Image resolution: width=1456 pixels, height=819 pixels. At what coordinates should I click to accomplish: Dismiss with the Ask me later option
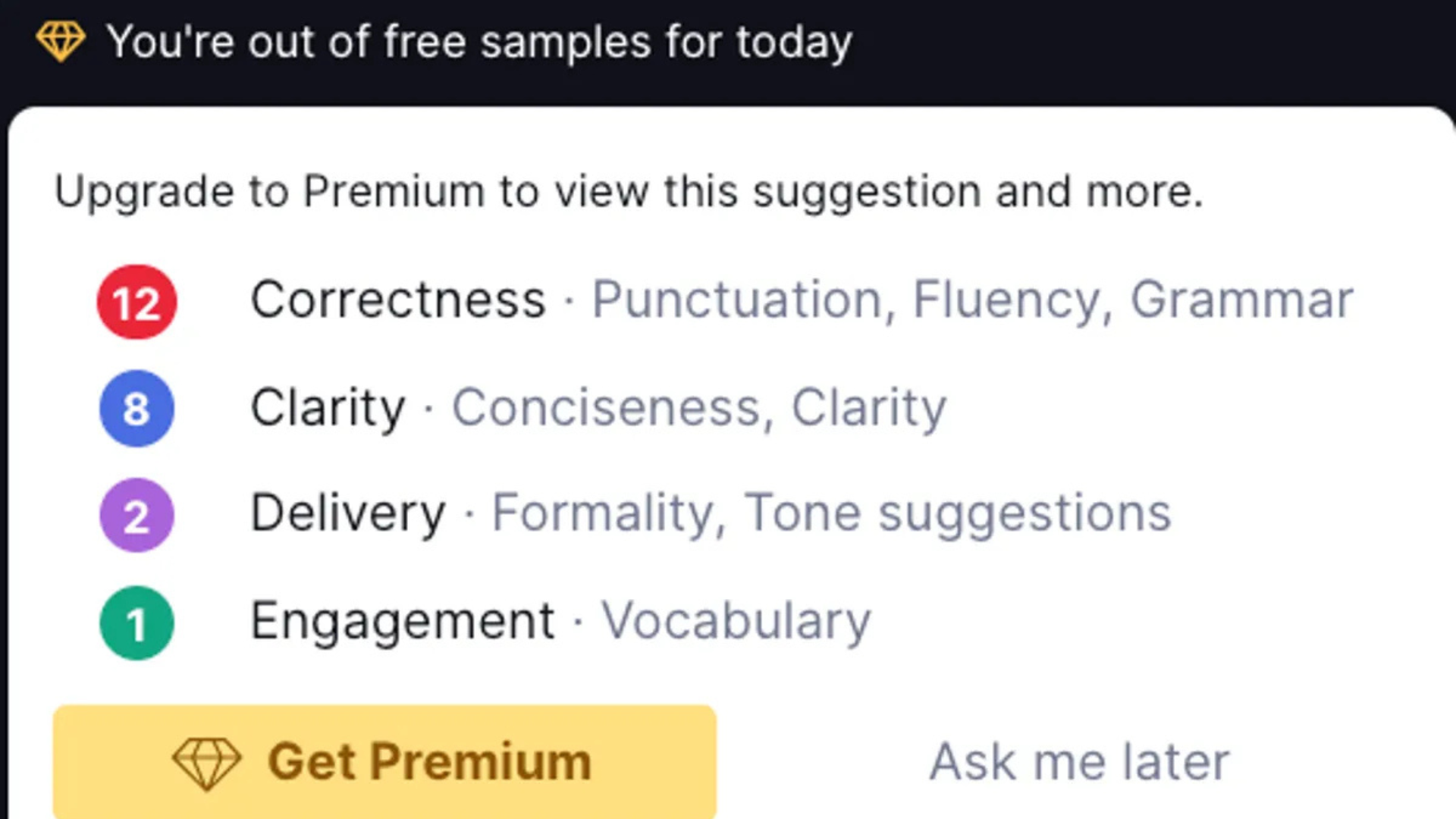1077,761
